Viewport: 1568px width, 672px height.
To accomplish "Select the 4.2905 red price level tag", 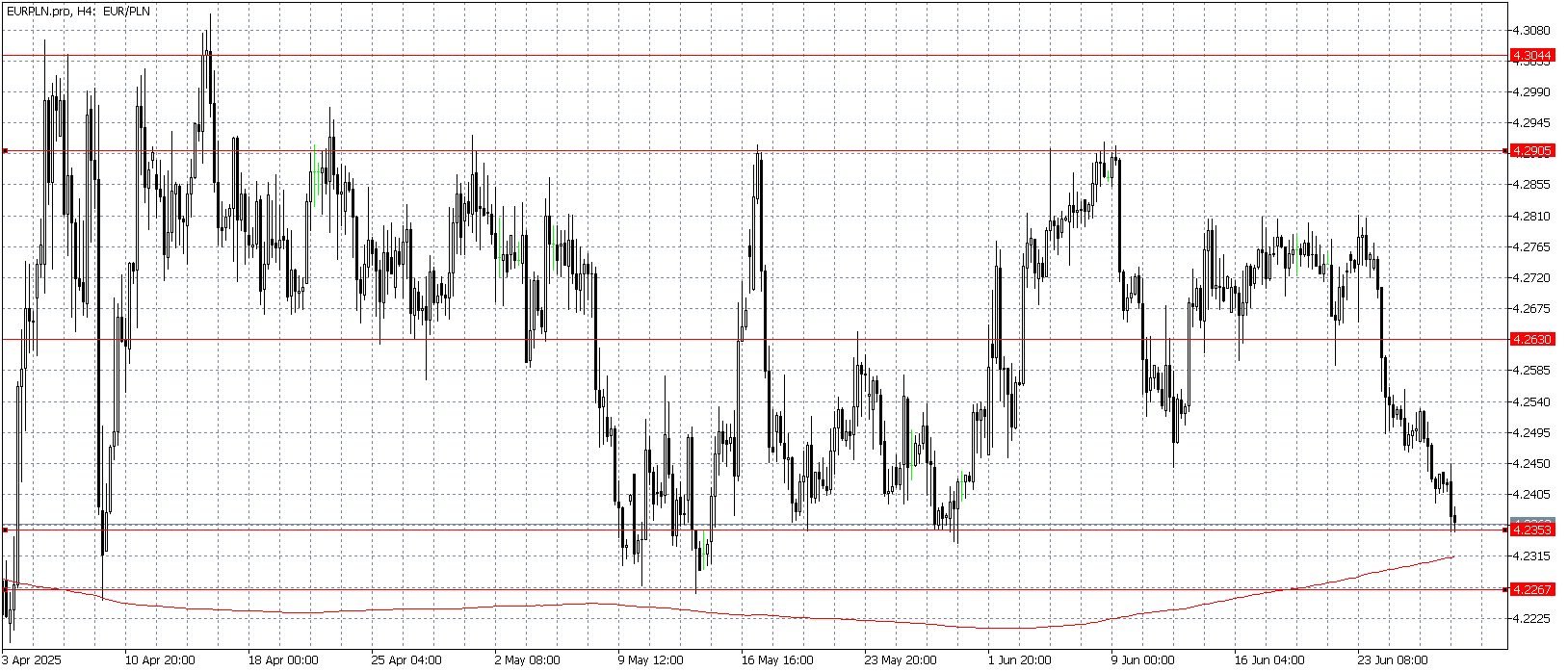I will (x=1531, y=151).
